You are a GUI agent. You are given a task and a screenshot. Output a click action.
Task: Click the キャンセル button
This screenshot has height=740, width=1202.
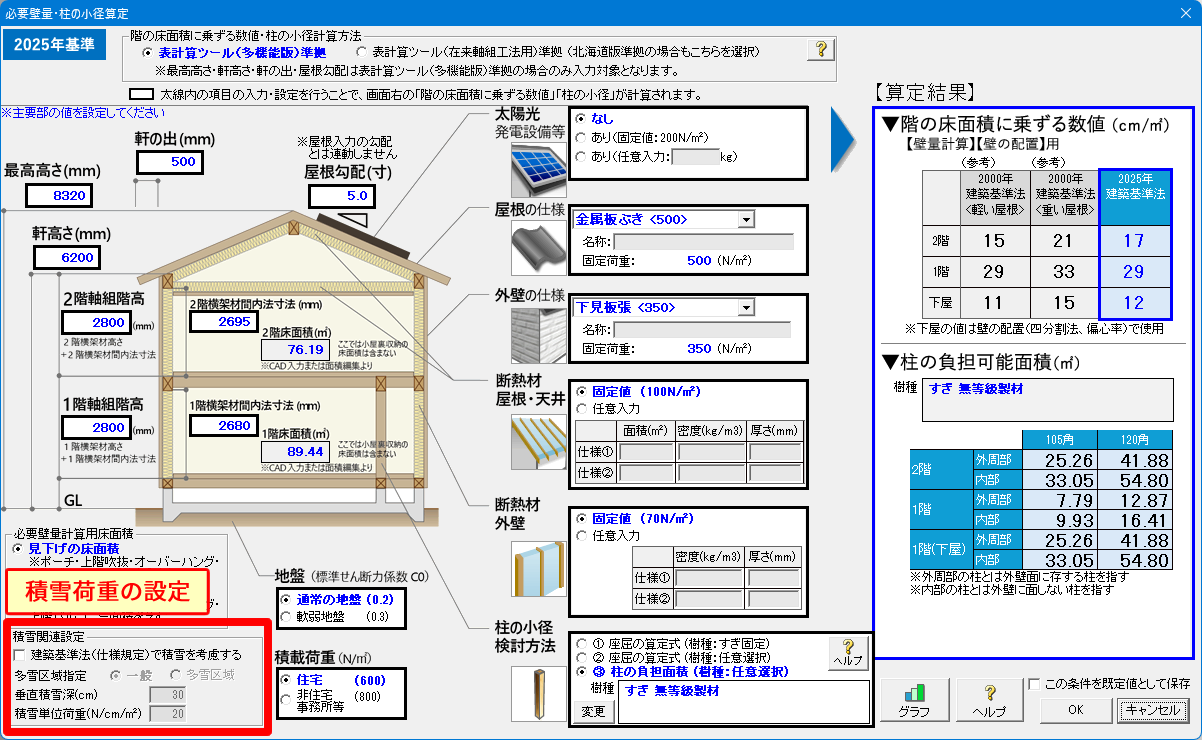point(1153,709)
